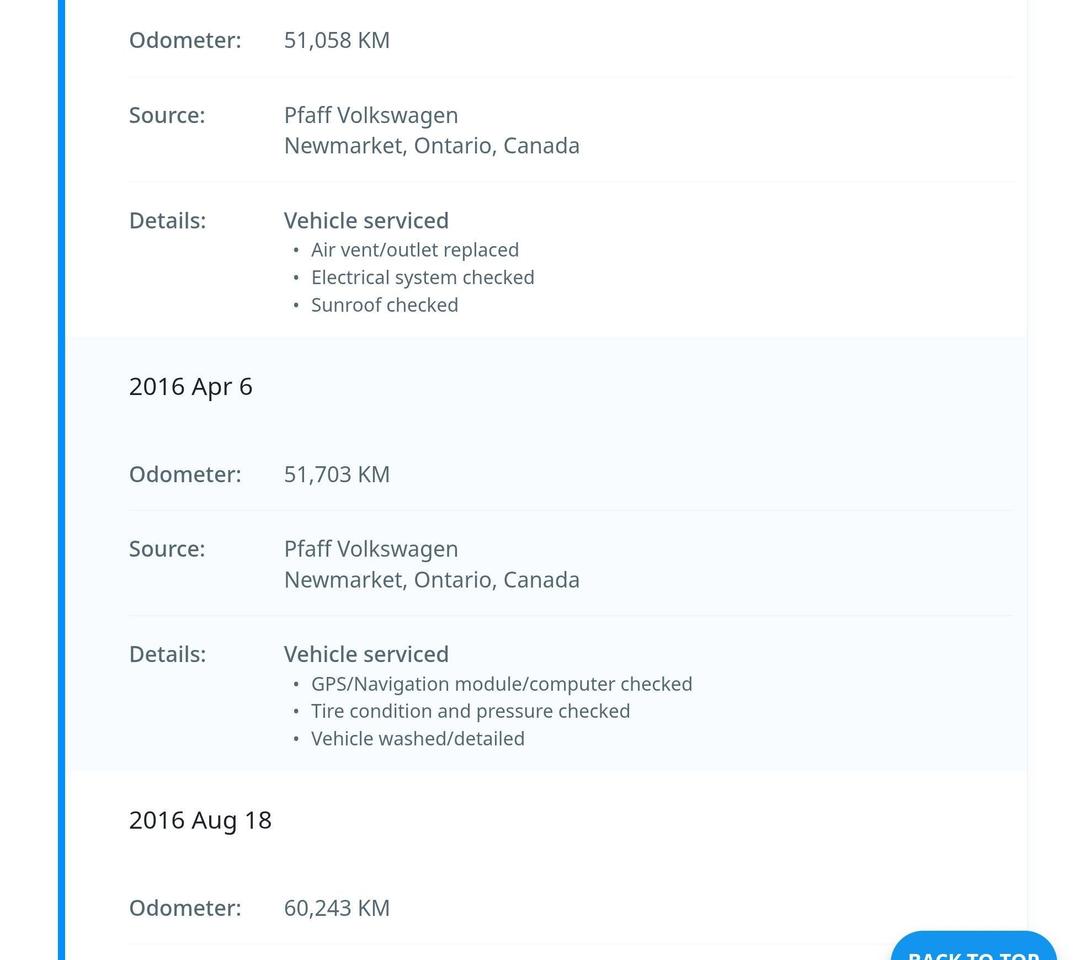Screen dimensions: 1086x960
Task: Click the Back to Top button
Action: 973,948
